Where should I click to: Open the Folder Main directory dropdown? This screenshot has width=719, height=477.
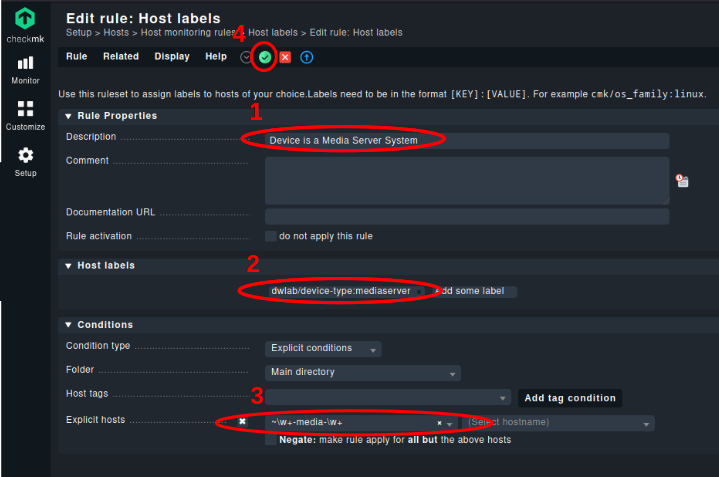tap(363, 372)
